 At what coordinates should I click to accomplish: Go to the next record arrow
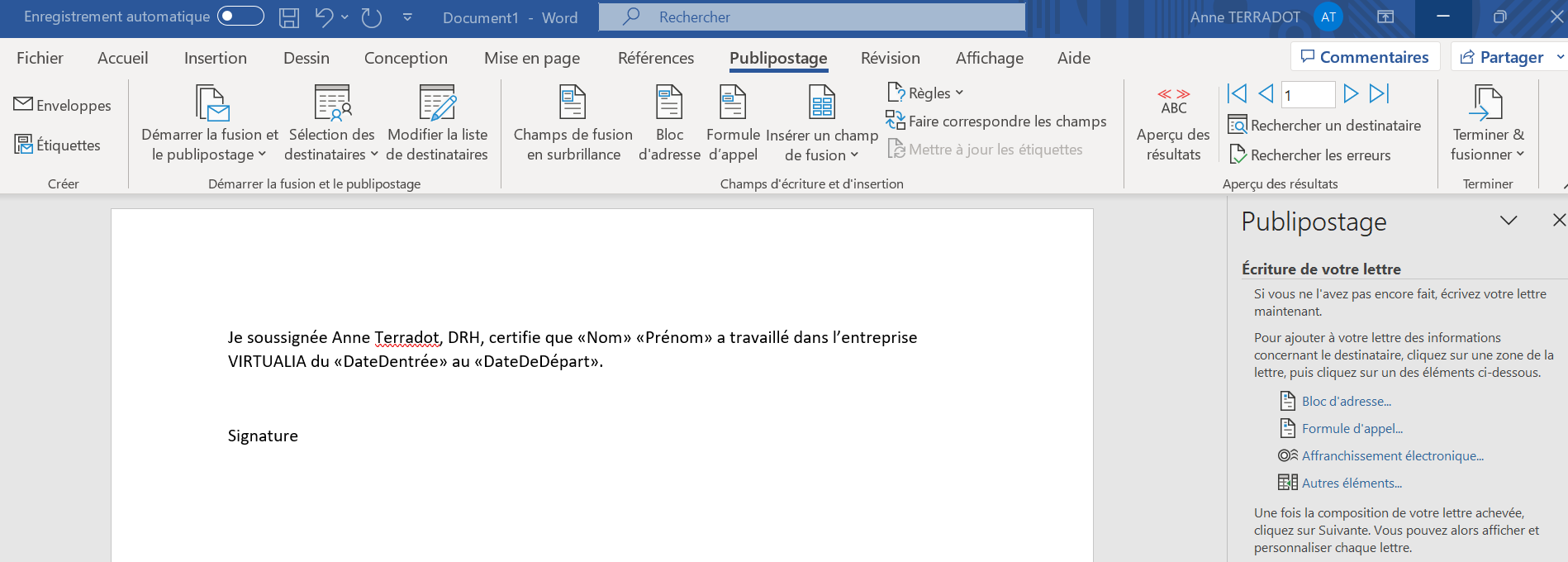1351,94
